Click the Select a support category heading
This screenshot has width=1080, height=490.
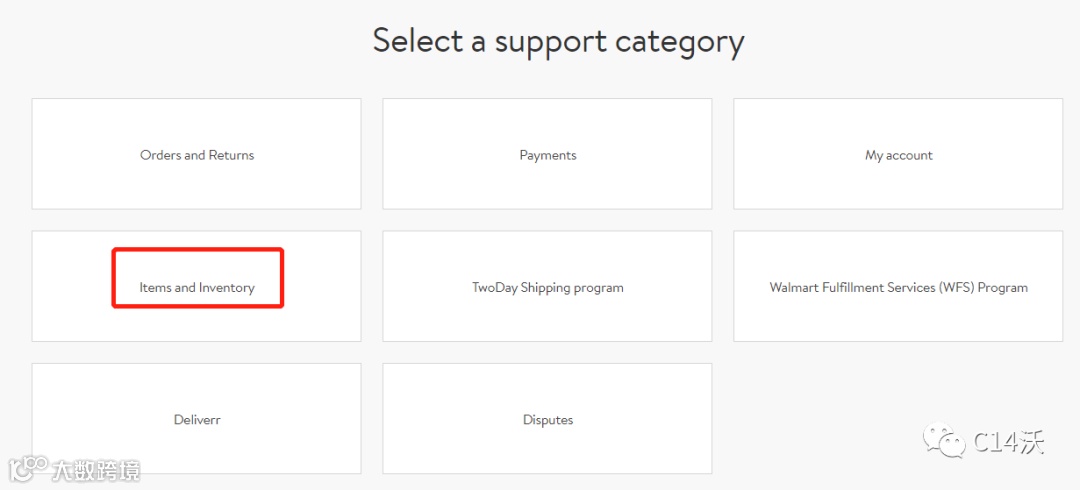click(x=558, y=41)
